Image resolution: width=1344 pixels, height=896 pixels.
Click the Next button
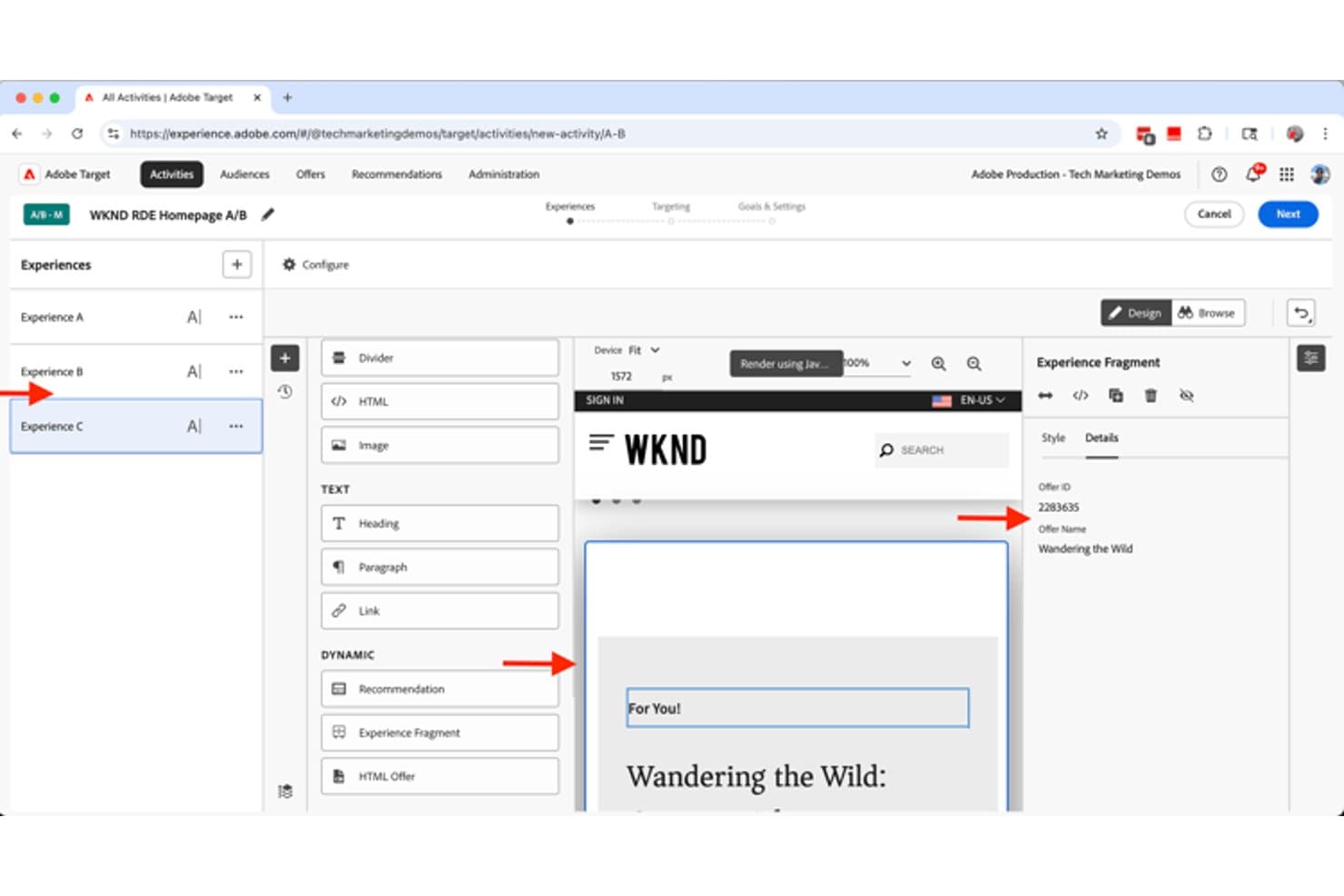point(1288,214)
